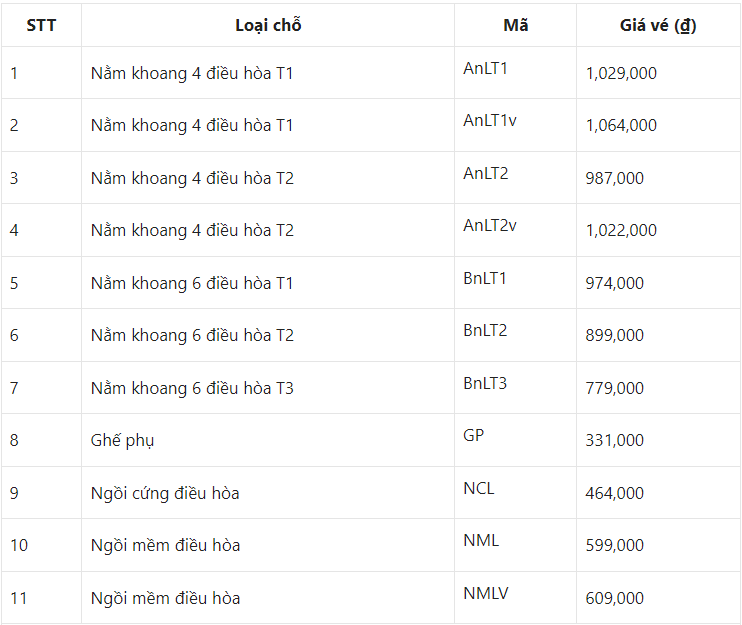The width and height of the screenshot is (742, 625).
Task: Click the price 609,000
Action: tap(614, 599)
